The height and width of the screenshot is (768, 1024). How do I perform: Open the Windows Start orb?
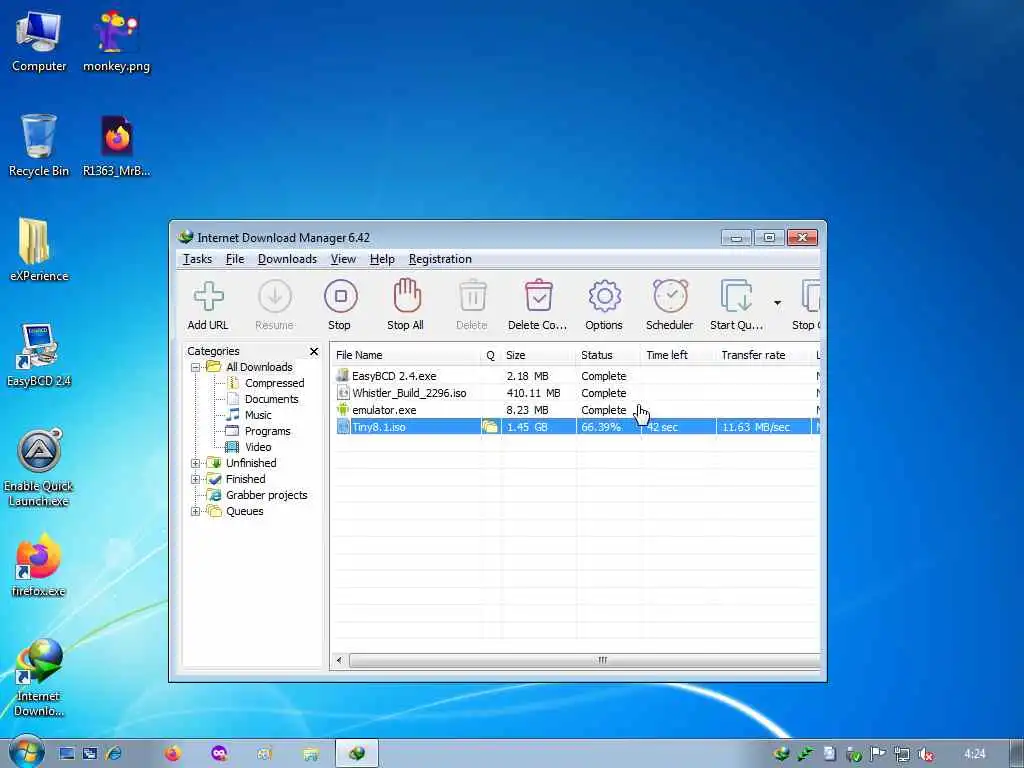pyautogui.click(x=26, y=752)
